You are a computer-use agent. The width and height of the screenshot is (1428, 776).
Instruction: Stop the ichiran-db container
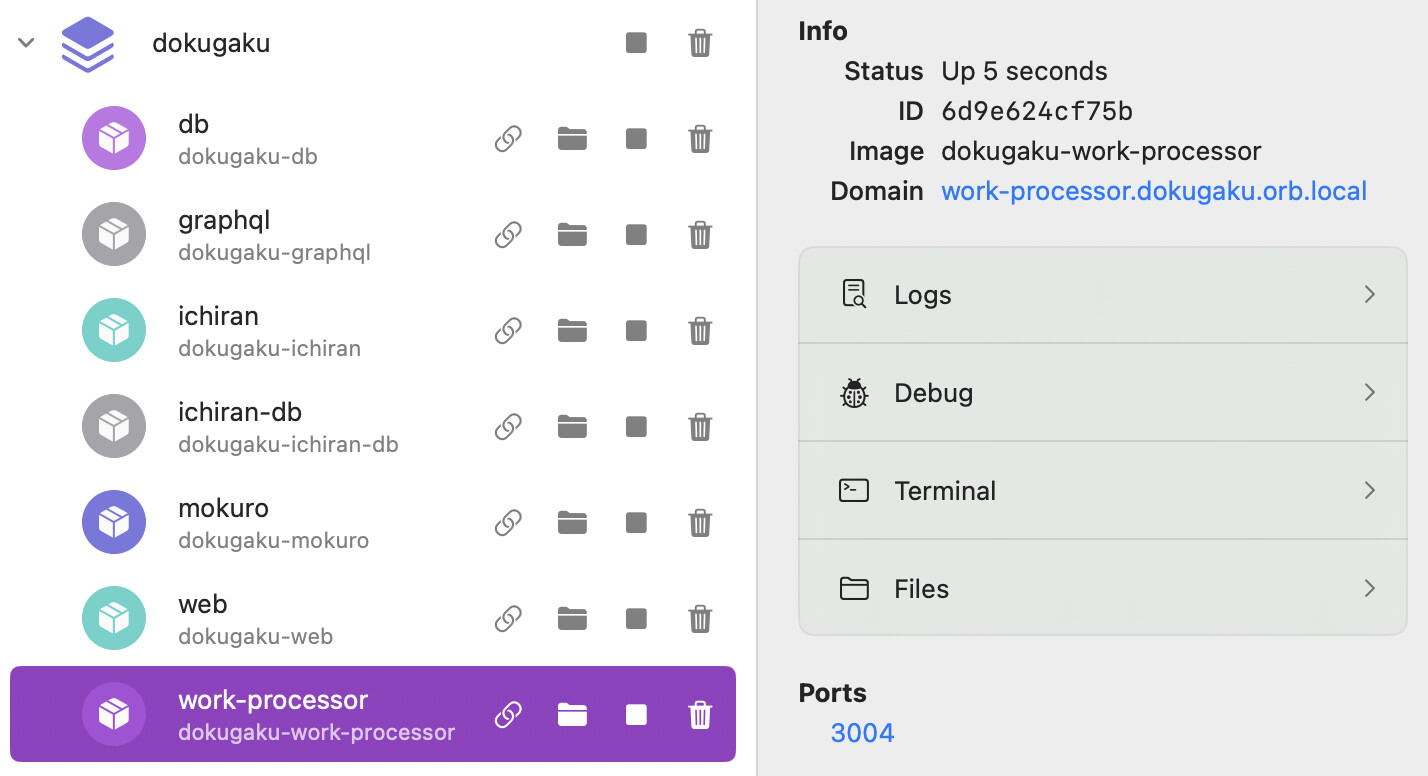tap(636, 427)
